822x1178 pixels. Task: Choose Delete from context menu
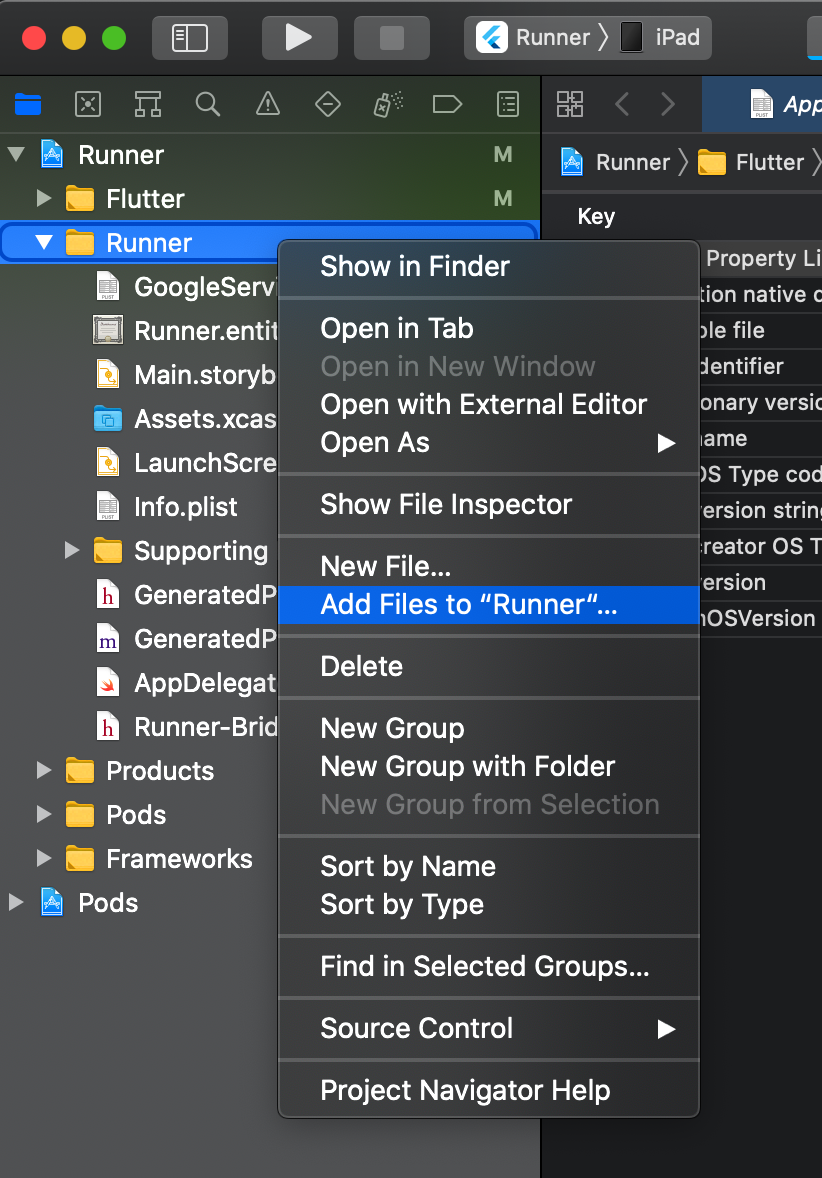coord(488,666)
